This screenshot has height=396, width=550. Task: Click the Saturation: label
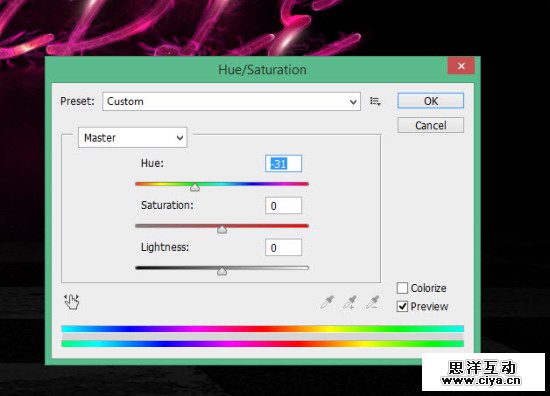click(x=167, y=205)
